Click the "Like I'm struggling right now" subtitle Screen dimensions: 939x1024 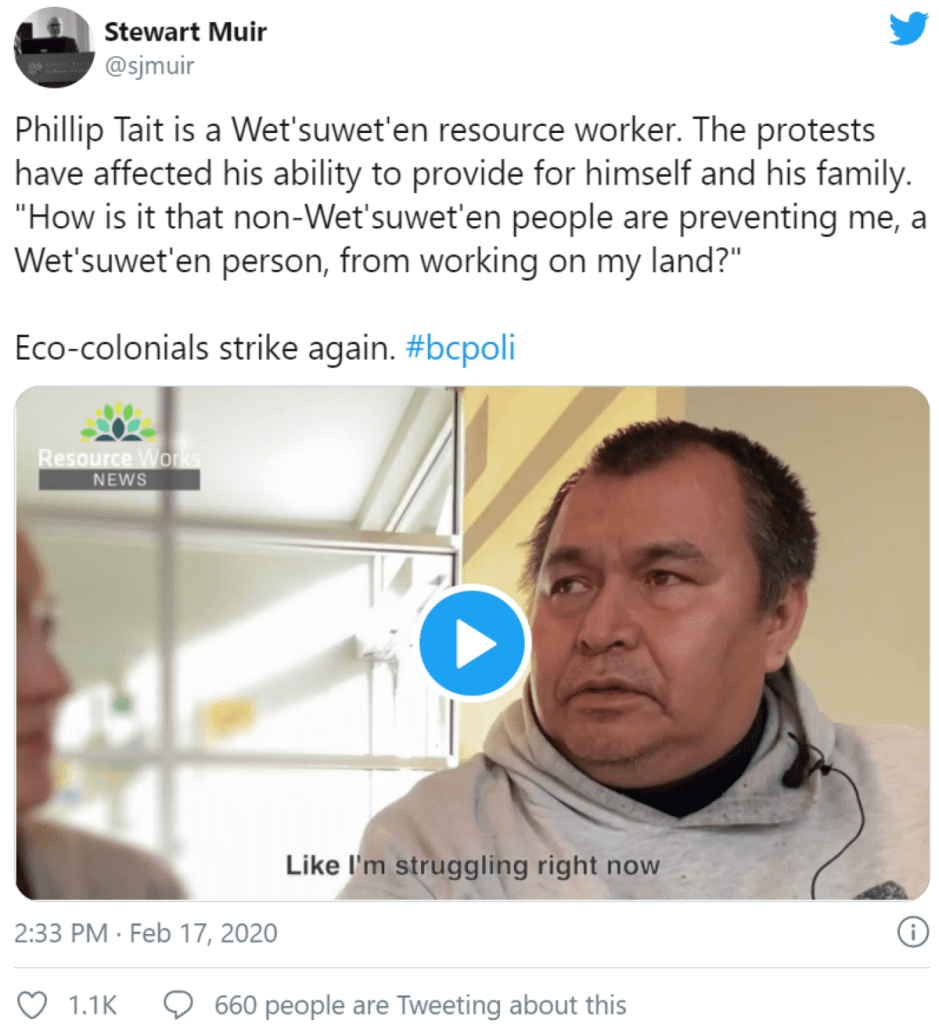point(472,864)
